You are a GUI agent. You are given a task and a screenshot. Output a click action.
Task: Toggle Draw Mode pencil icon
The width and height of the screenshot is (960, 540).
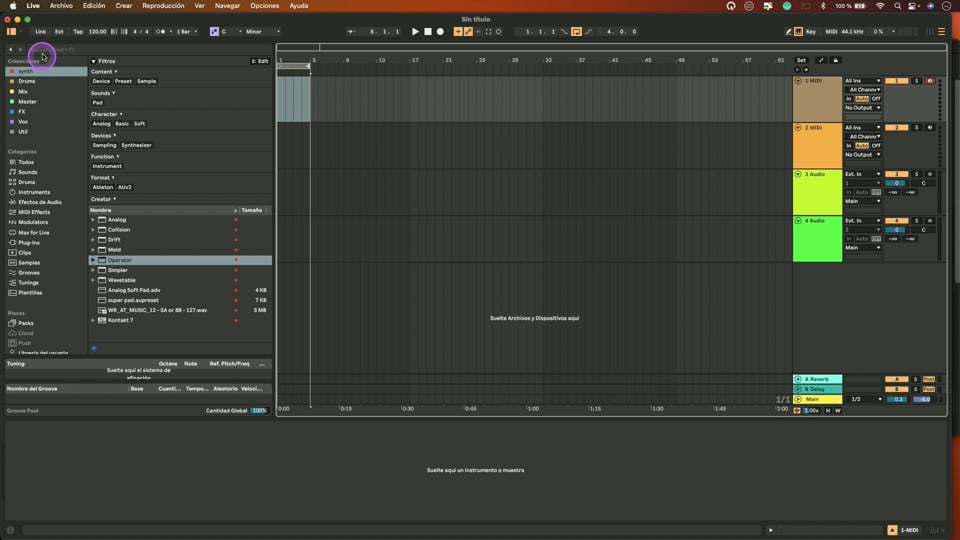click(x=788, y=31)
